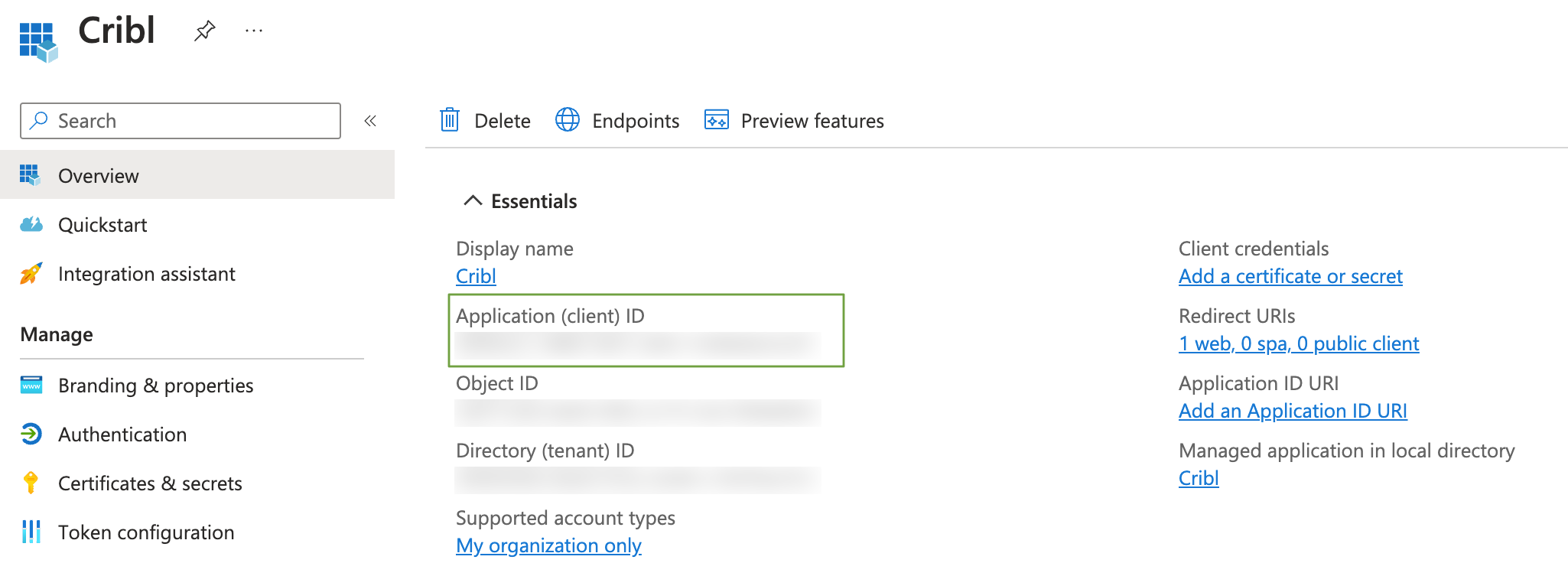Click the Client credentials label
The width and height of the screenshot is (1568, 563).
pos(1254,249)
